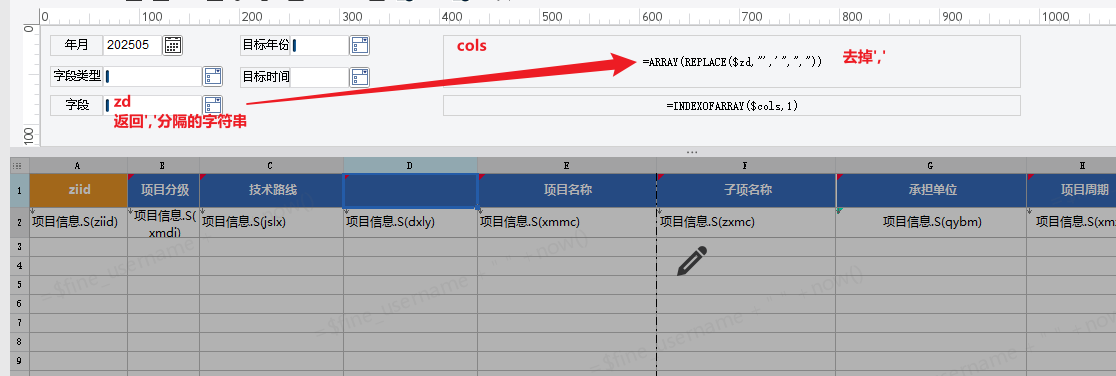Select the =INDEXOFARRAY($cols,1) formula widget
The width and height of the screenshot is (1116, 376).
732,105
